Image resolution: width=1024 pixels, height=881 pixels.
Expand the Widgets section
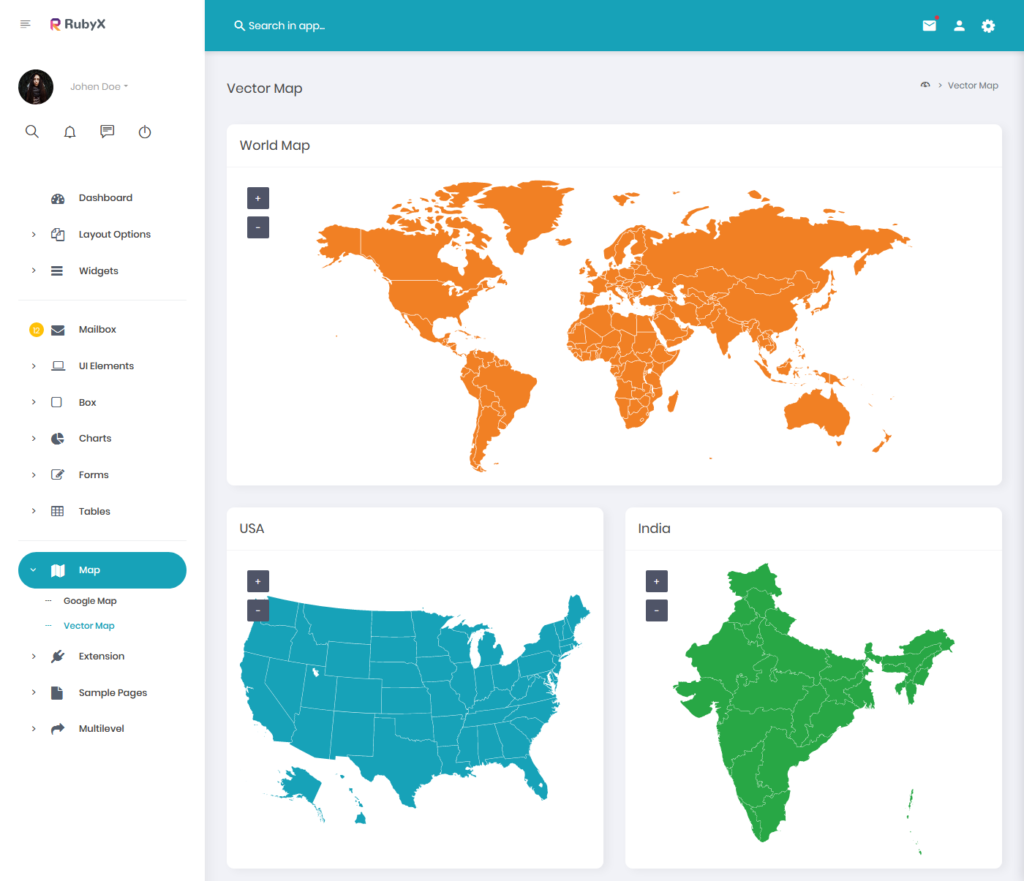click(x=97, y=270)
